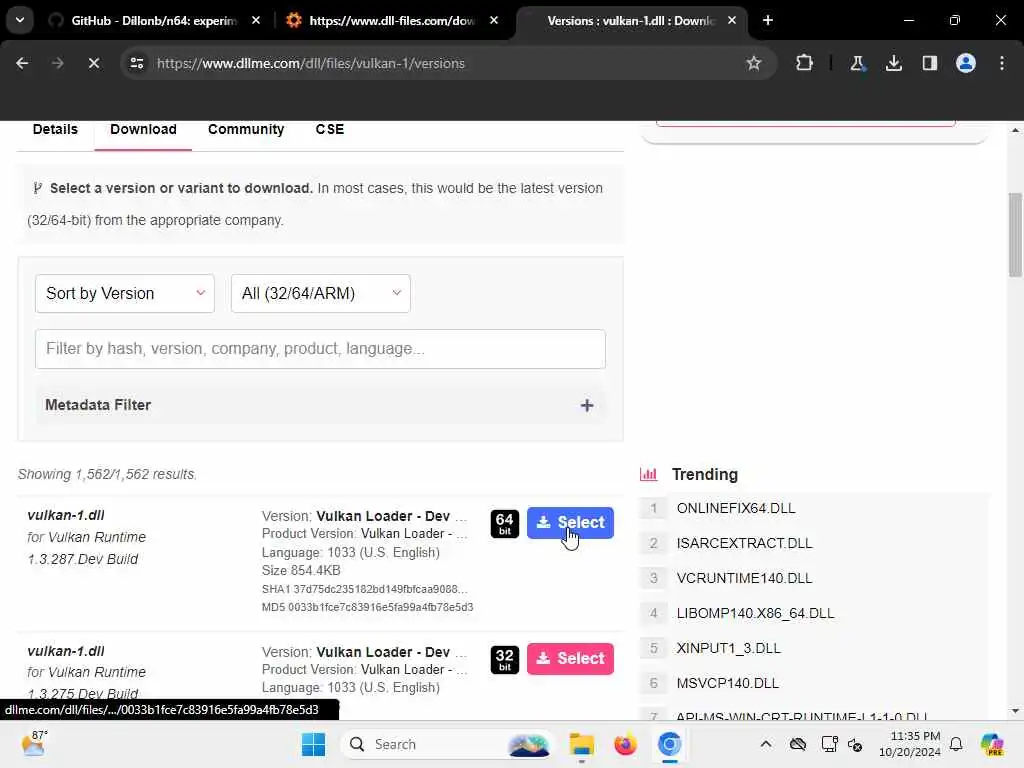
Task: Click the Showing 1,562/1,562 results text
Action: [x=107, y=474]
